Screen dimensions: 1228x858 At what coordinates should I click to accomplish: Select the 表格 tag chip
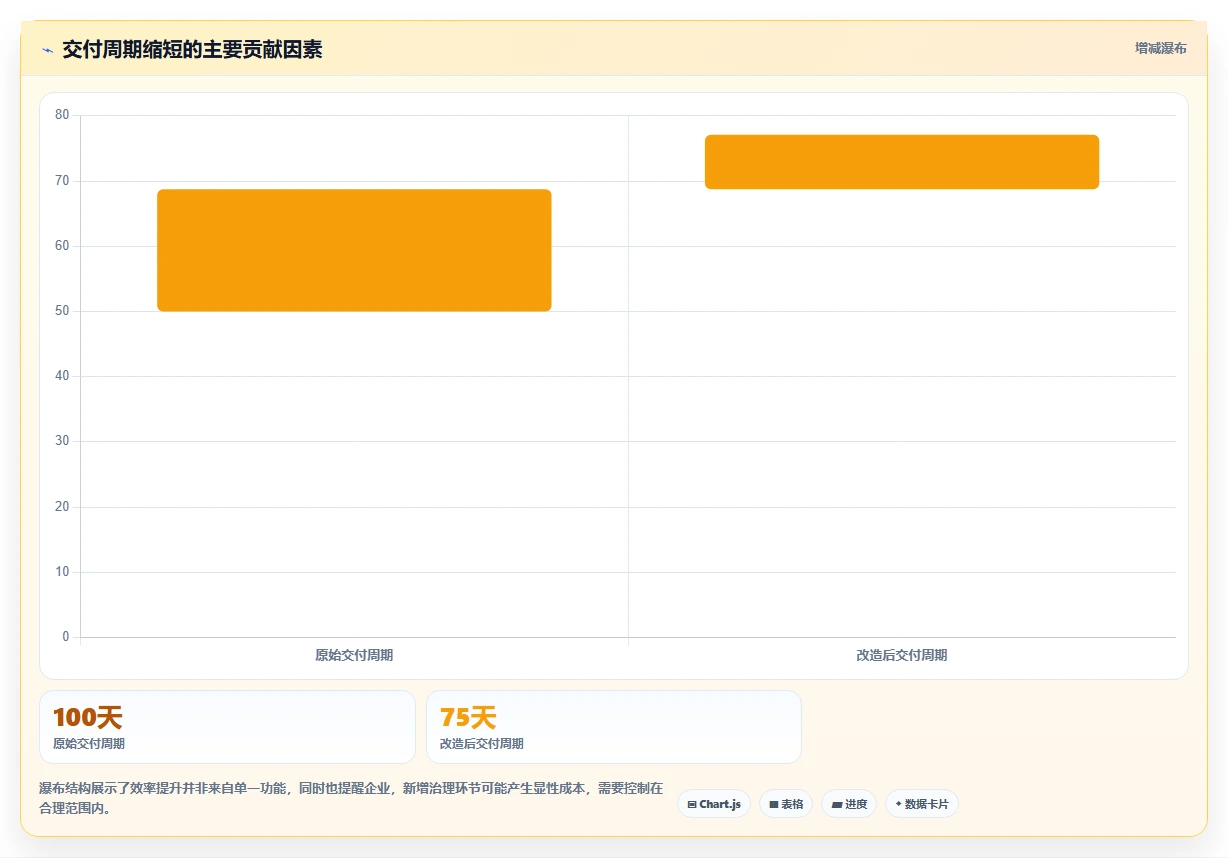coord(786,804)
